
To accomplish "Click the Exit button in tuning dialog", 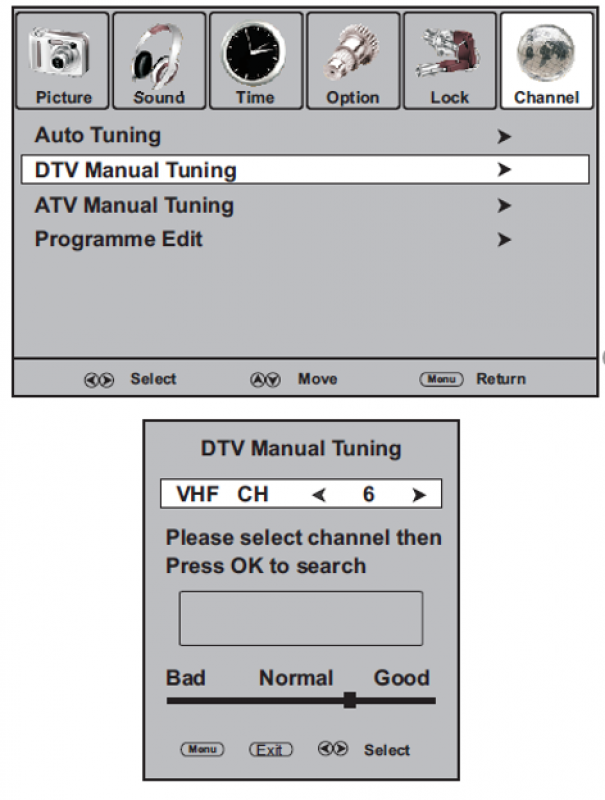I will tap(270, 749).
